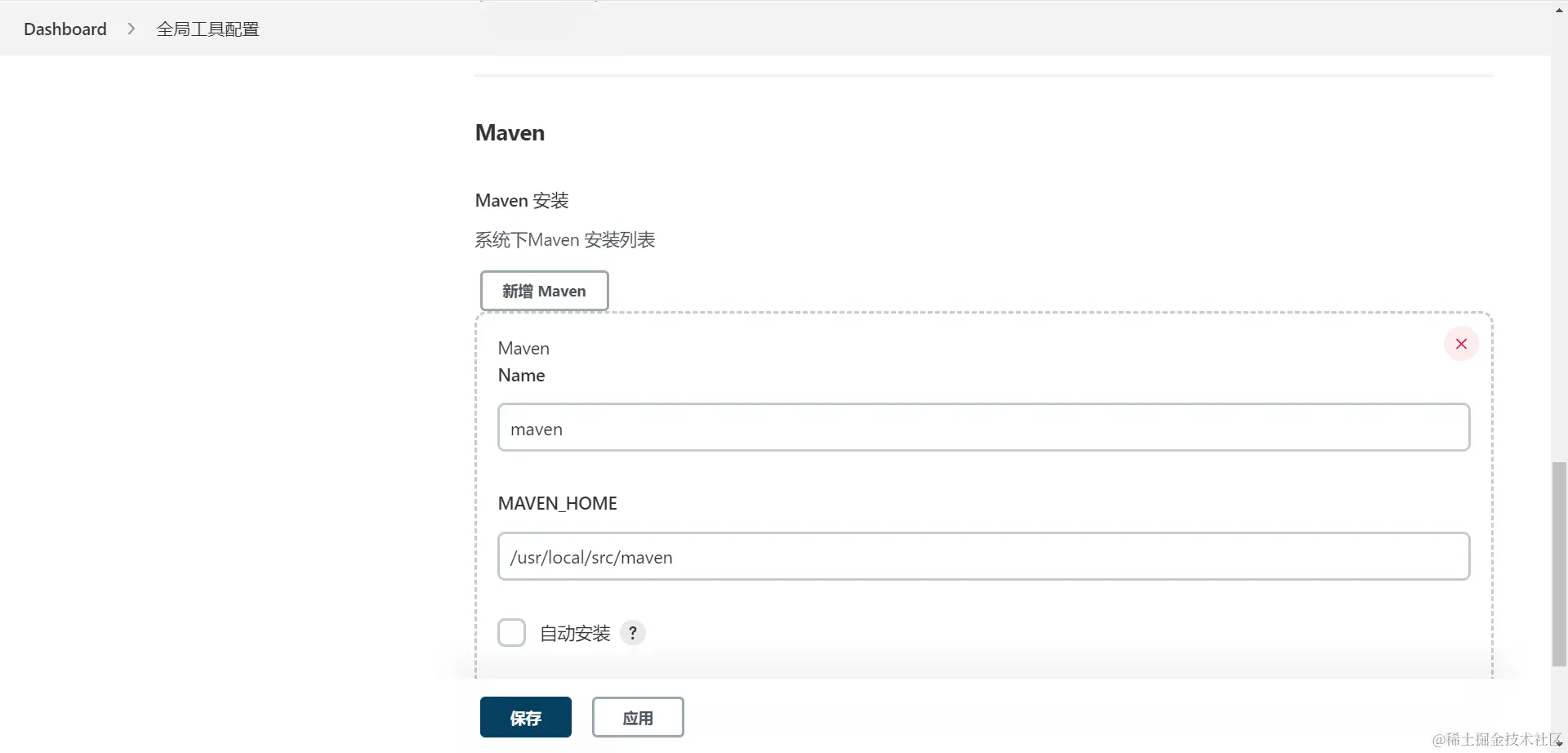Click the scrollbar up arrow
This screenshot has width=1568, height=753.
tap(1559, 8)
